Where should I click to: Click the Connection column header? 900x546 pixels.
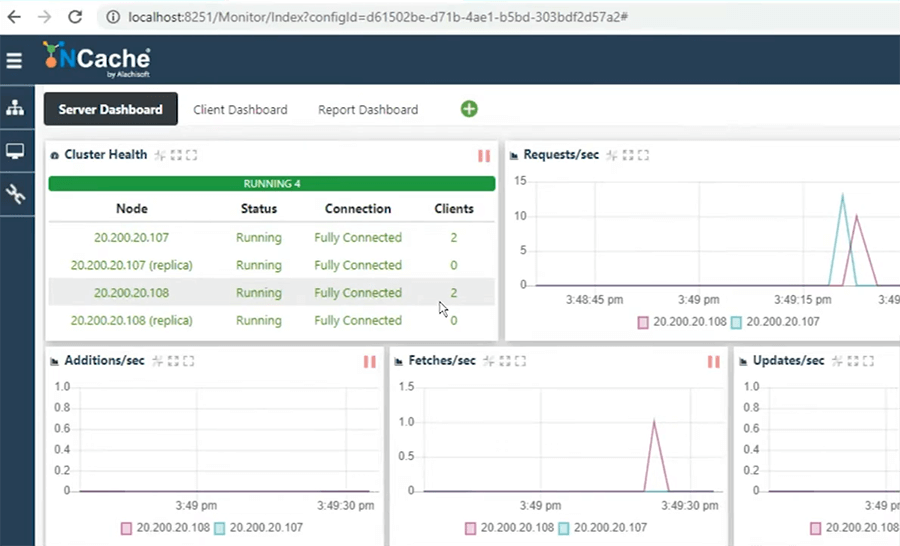coord(358,209)
